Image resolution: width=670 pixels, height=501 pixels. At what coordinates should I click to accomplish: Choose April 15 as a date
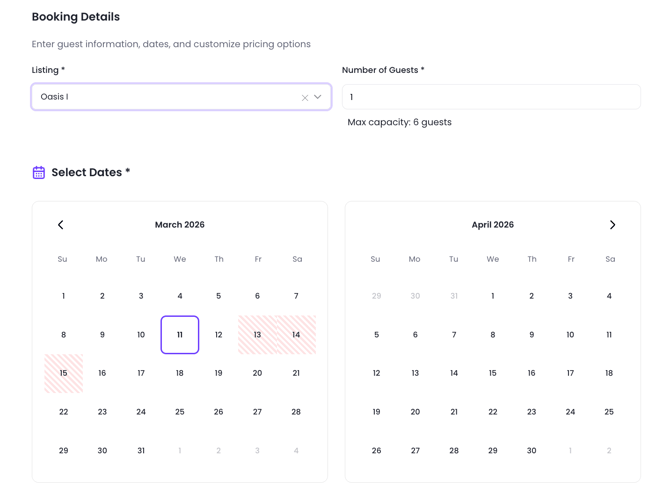point(493,374)
